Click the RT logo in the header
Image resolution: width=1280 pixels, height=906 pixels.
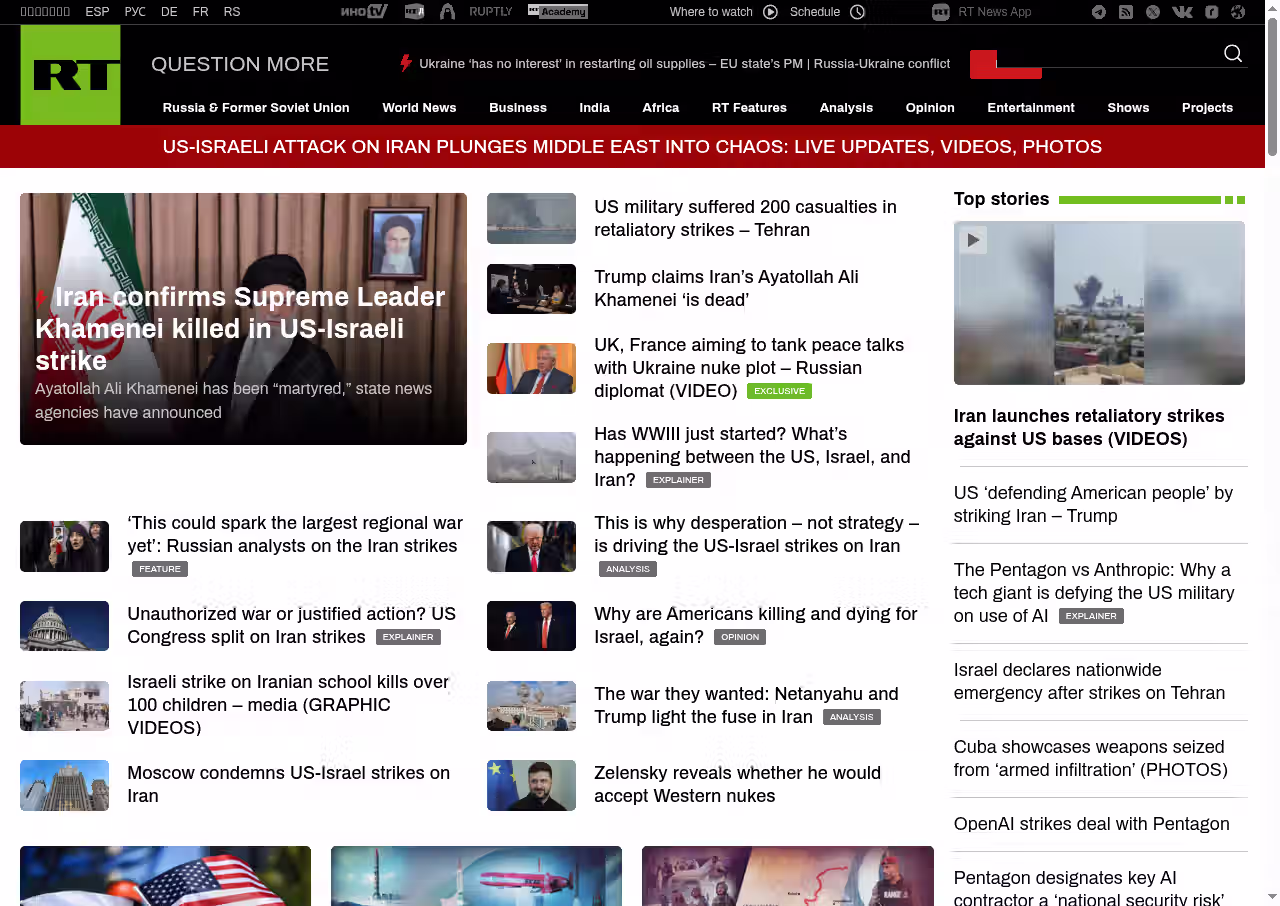pos(70,75)
